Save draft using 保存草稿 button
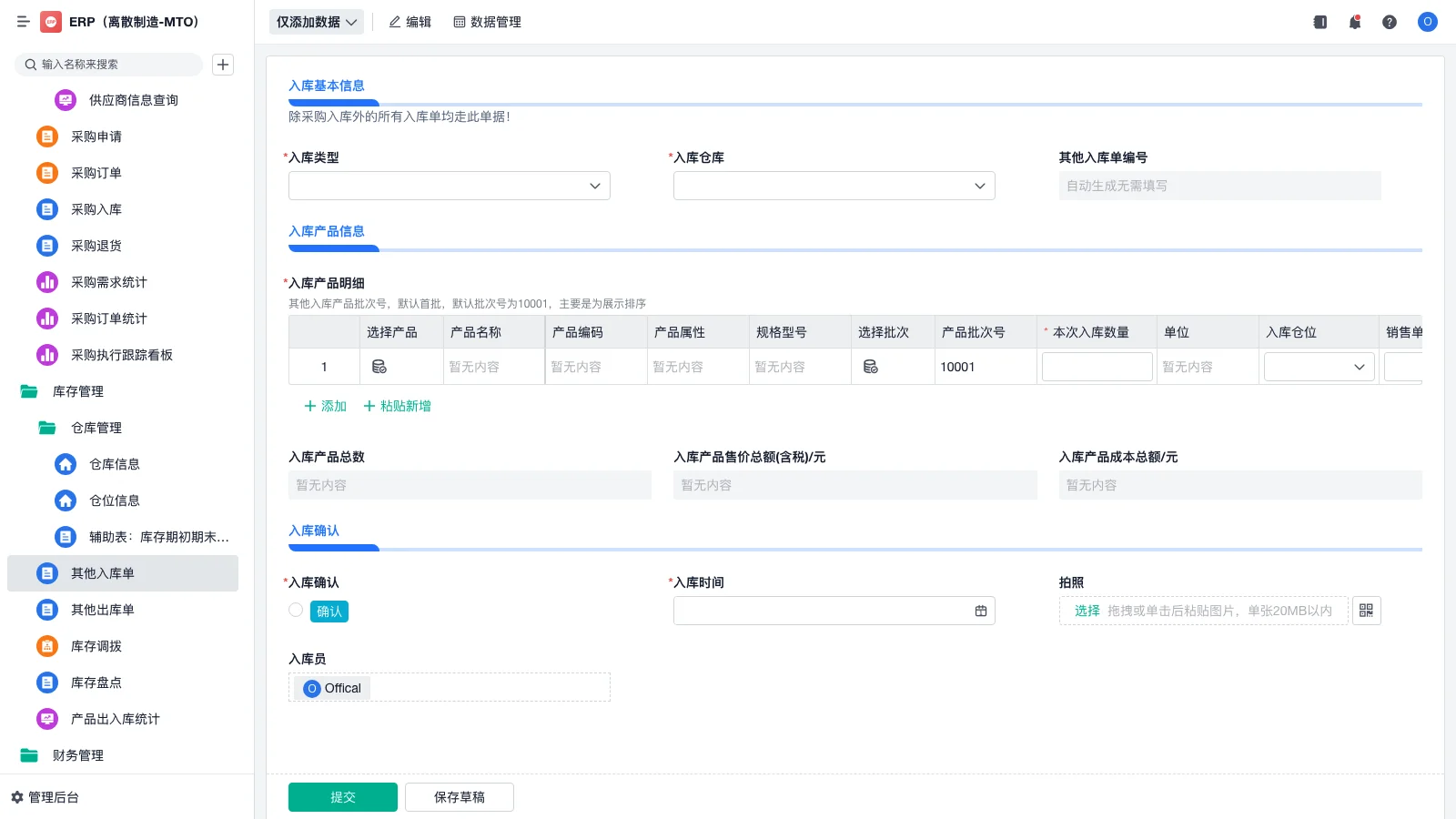The height and width of the screenshot is (819, 1456). click(x=459, y=796)
